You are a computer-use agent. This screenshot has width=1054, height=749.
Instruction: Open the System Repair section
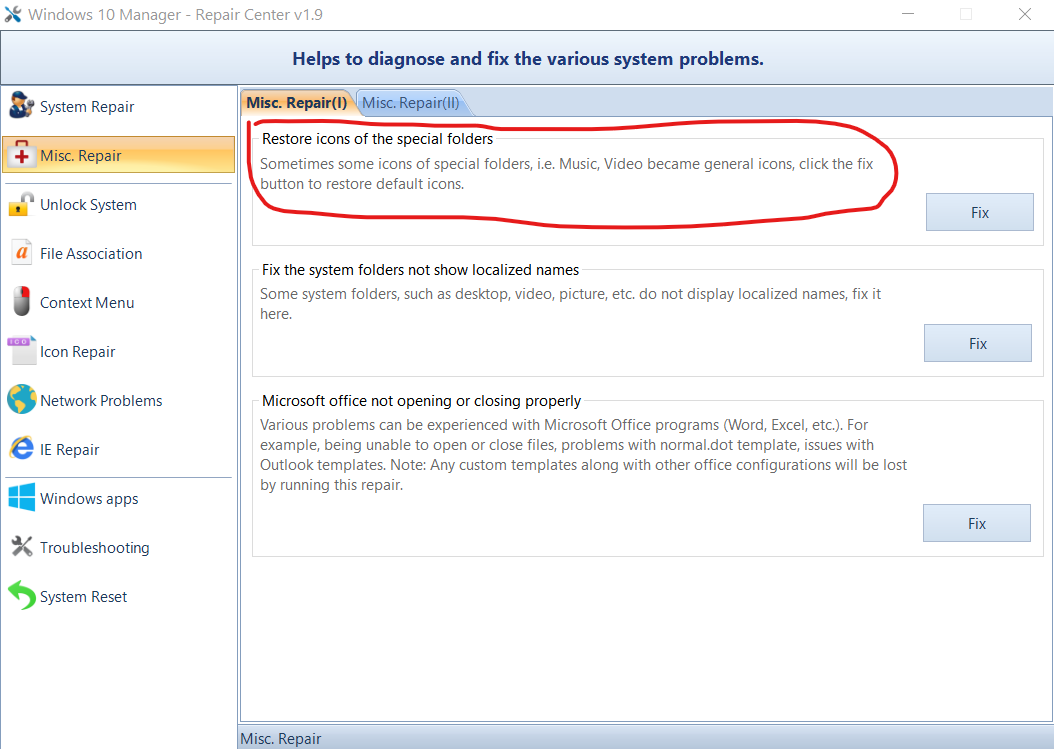point(118,106)
